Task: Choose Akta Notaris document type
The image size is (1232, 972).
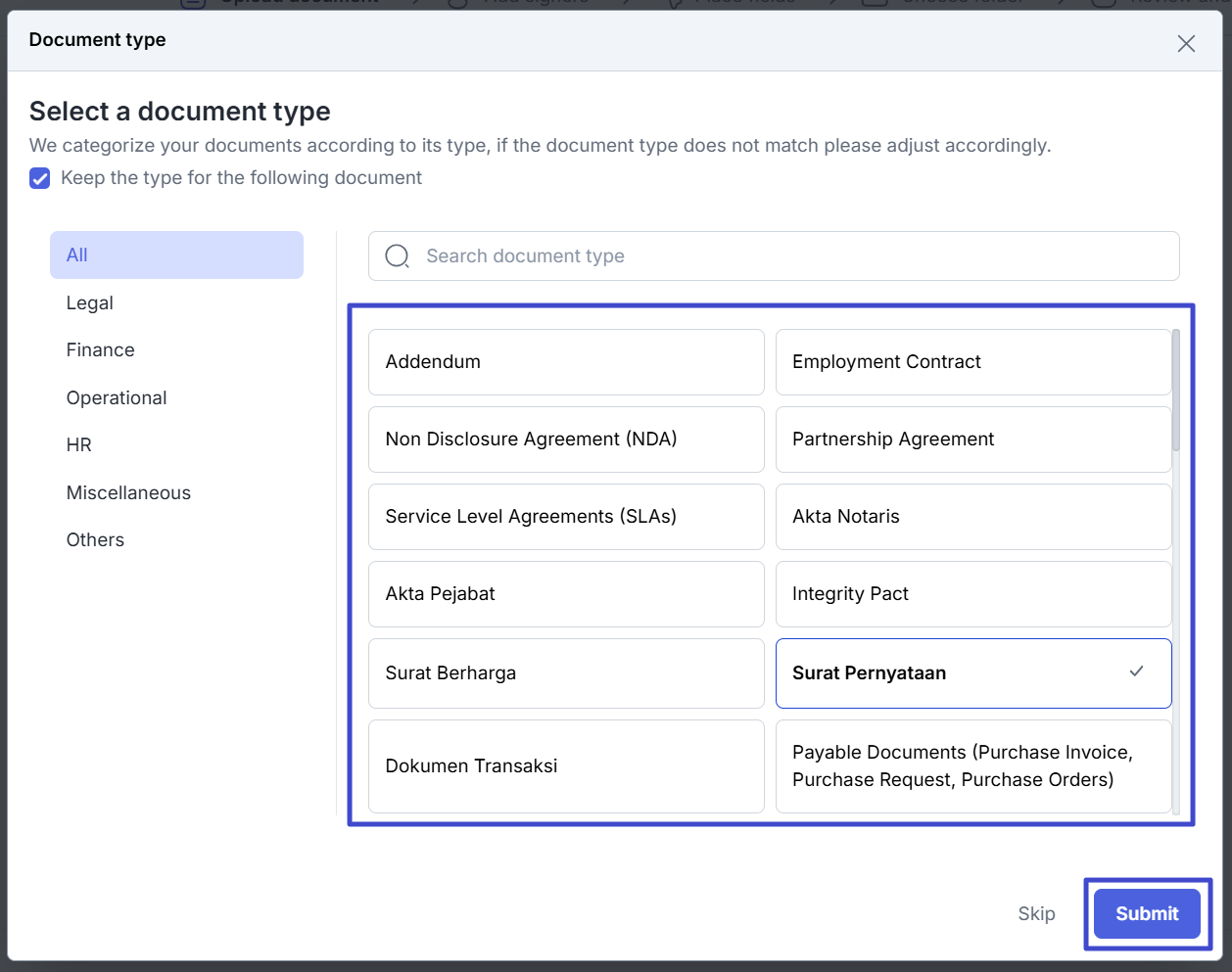Action: [972, 517]
